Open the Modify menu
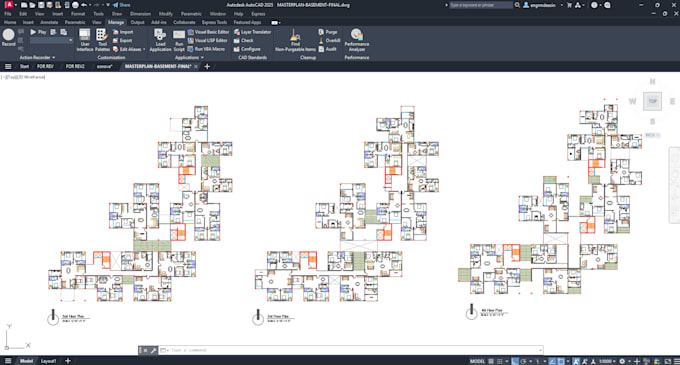The height and width of the screenshot is (365, 680). pos(166,14)
